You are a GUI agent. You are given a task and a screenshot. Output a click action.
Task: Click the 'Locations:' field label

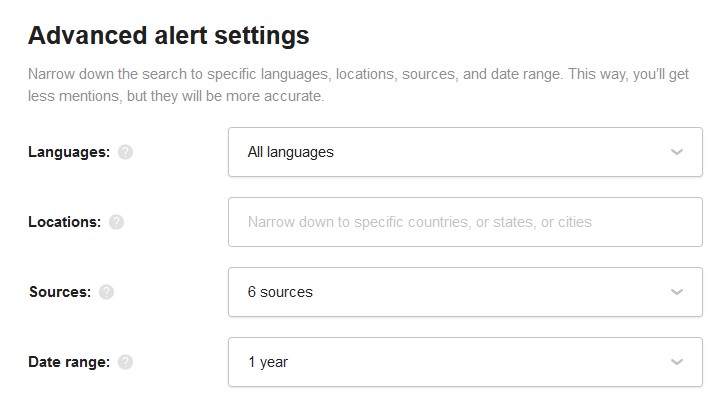click(64, 222)
